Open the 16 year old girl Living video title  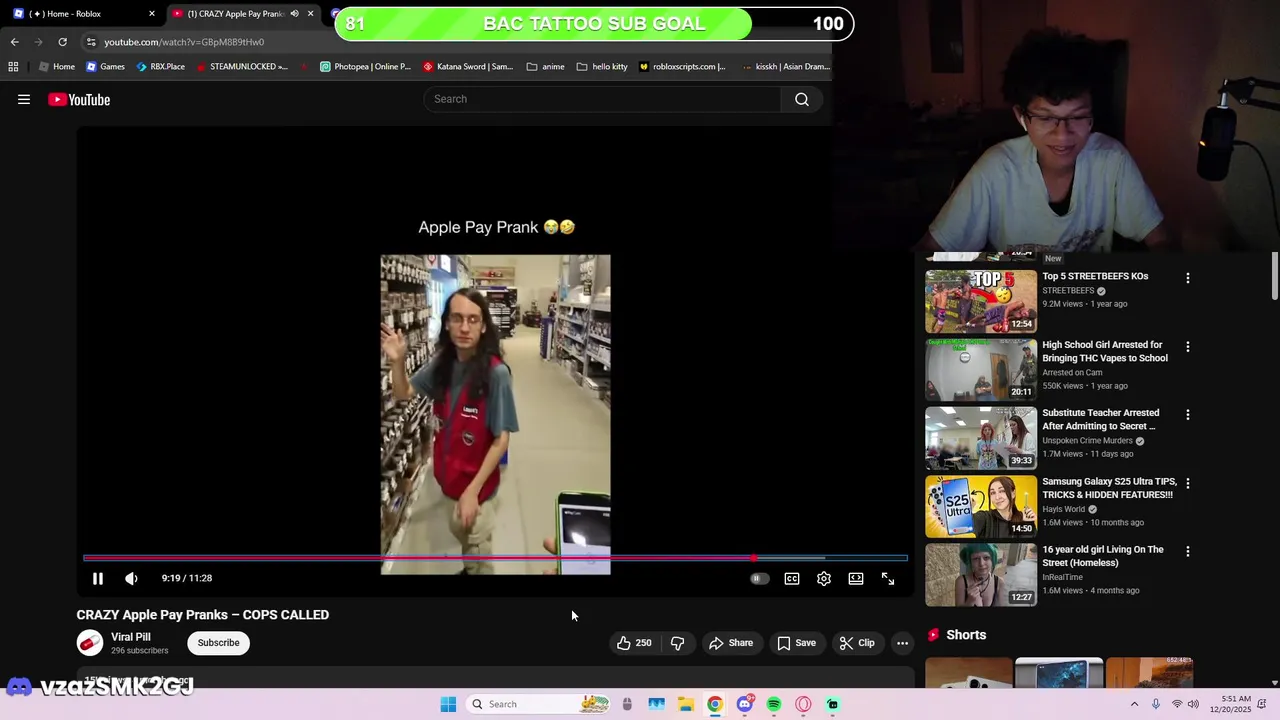tap(1103, 556)
